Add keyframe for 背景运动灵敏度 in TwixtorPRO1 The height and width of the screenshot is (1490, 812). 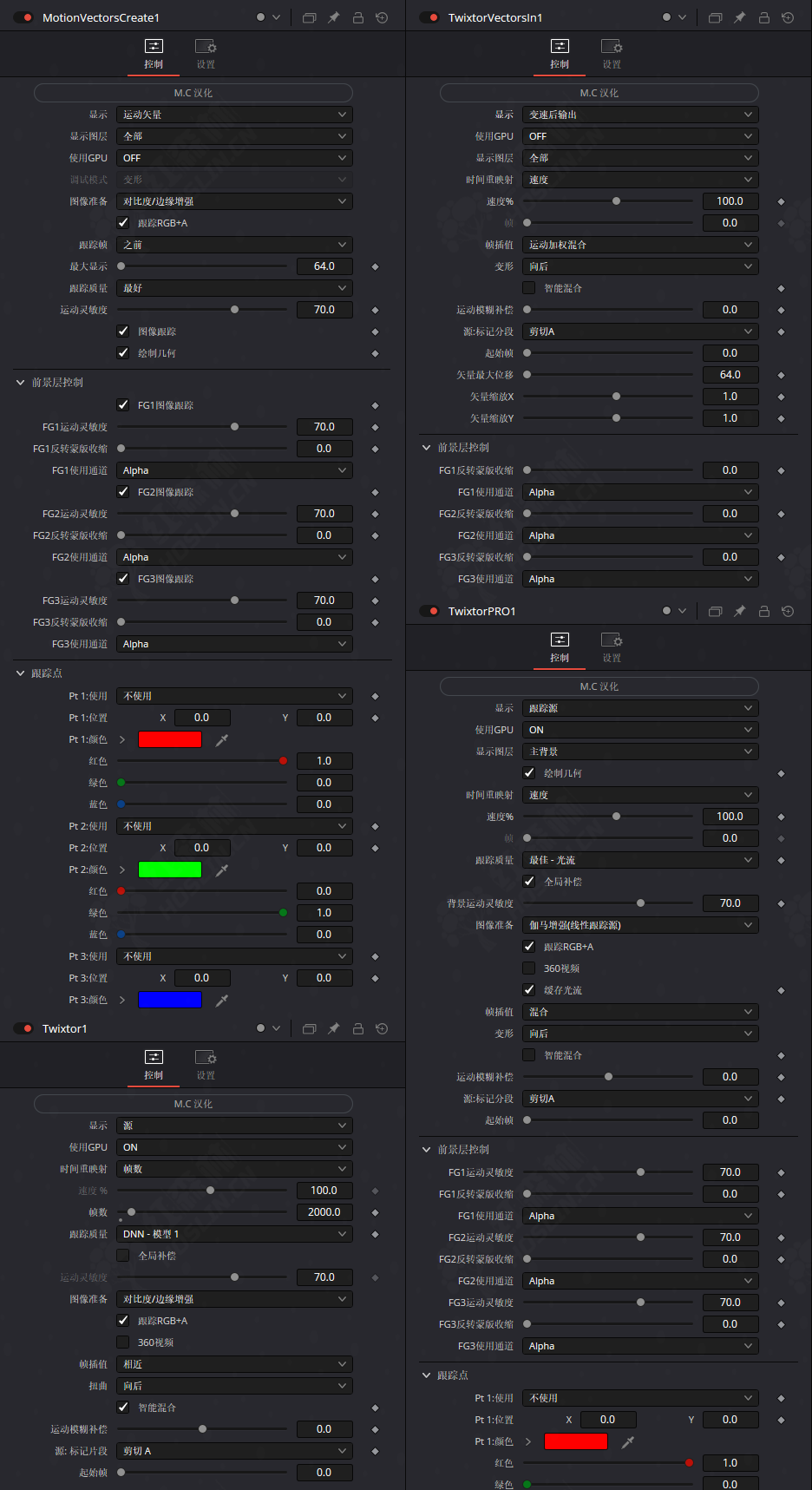(781, 903)
